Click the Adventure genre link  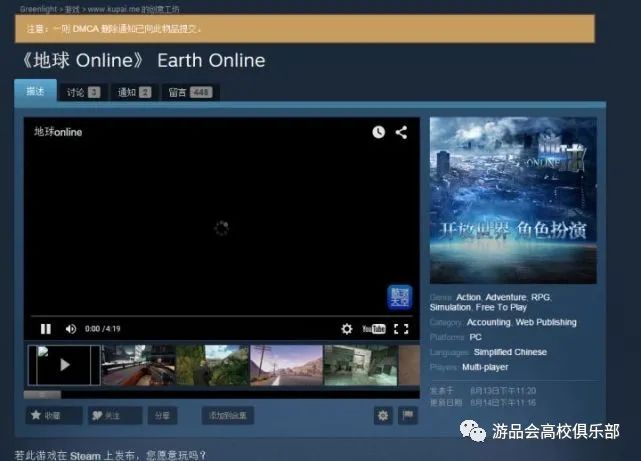tap(506, 297)
